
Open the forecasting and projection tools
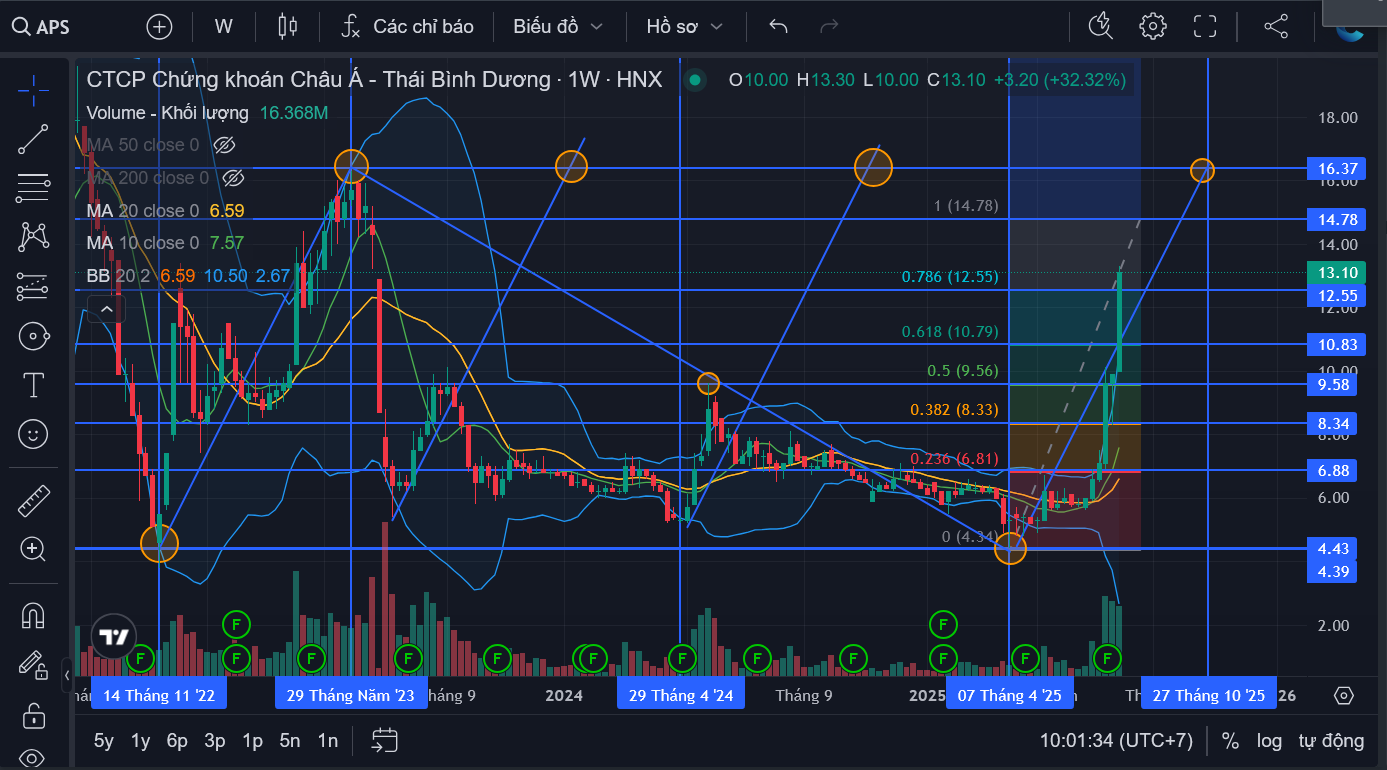33,286
